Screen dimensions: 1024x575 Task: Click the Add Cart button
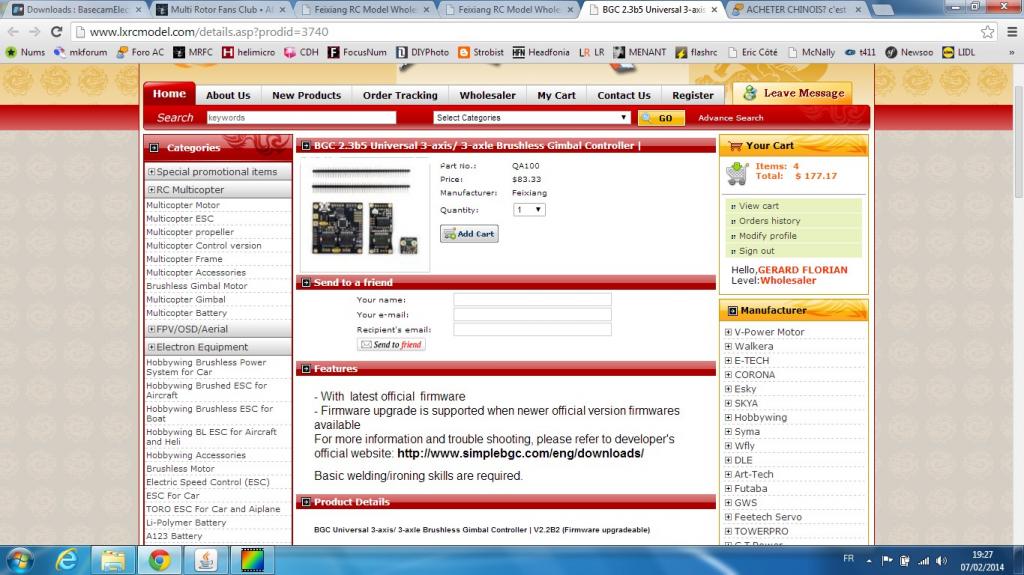(469, 234)
